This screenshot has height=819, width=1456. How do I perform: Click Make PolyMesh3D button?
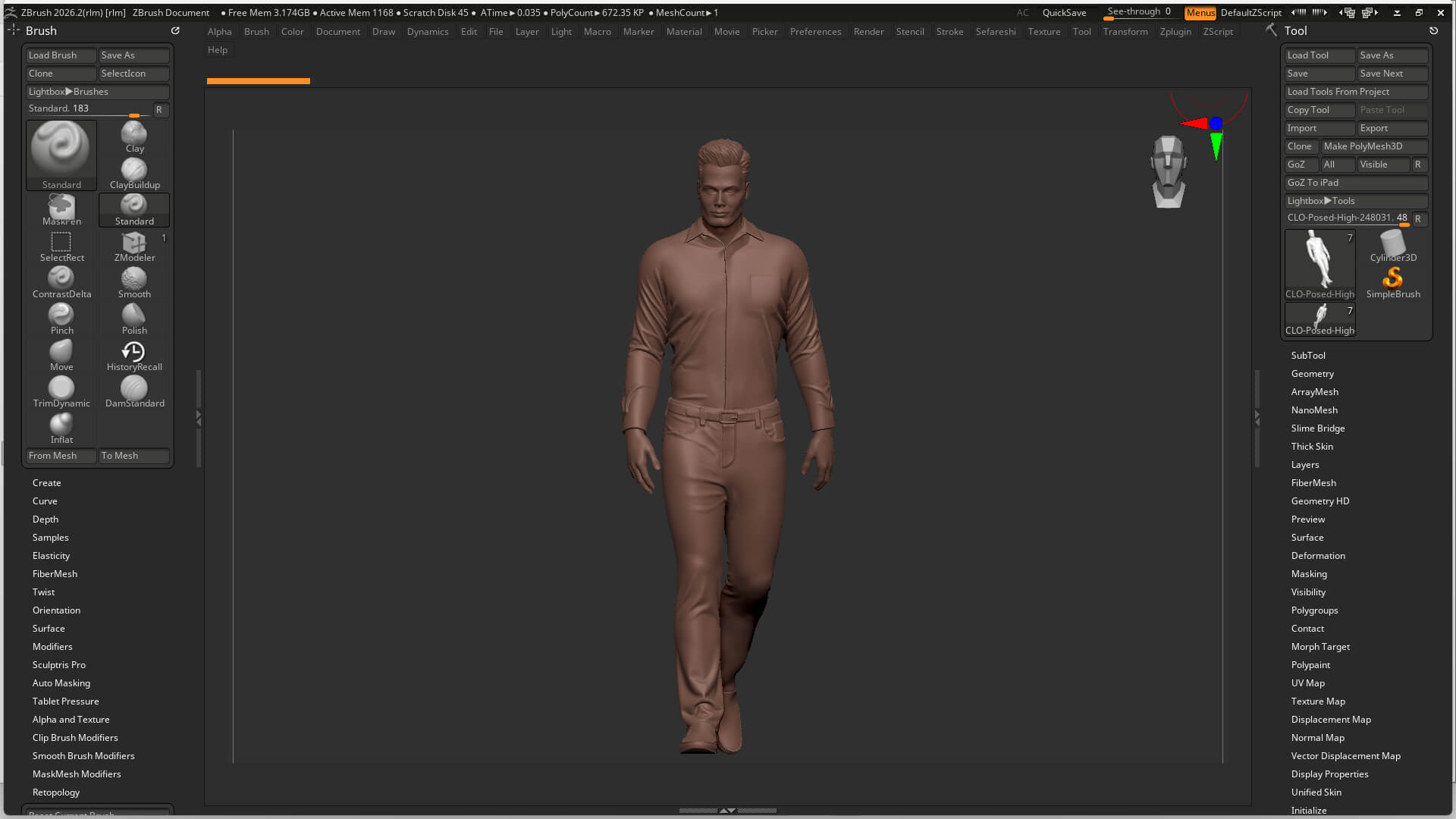point(1375,146)
